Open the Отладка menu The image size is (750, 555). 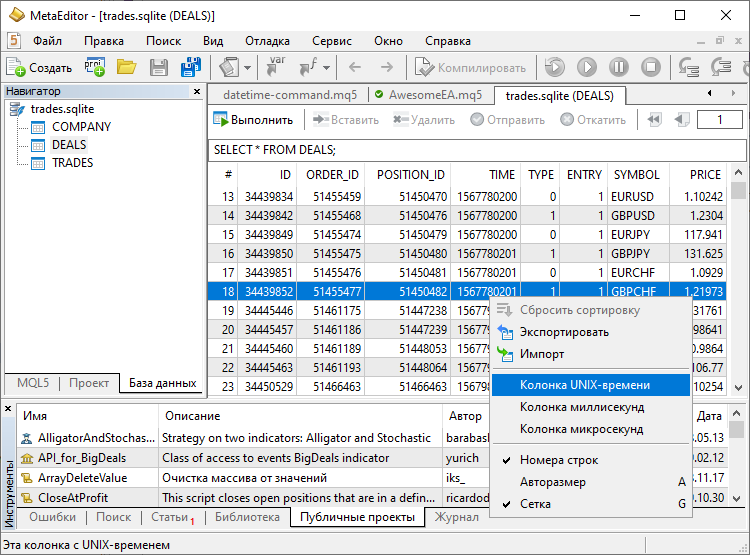[x=267, y=41]
